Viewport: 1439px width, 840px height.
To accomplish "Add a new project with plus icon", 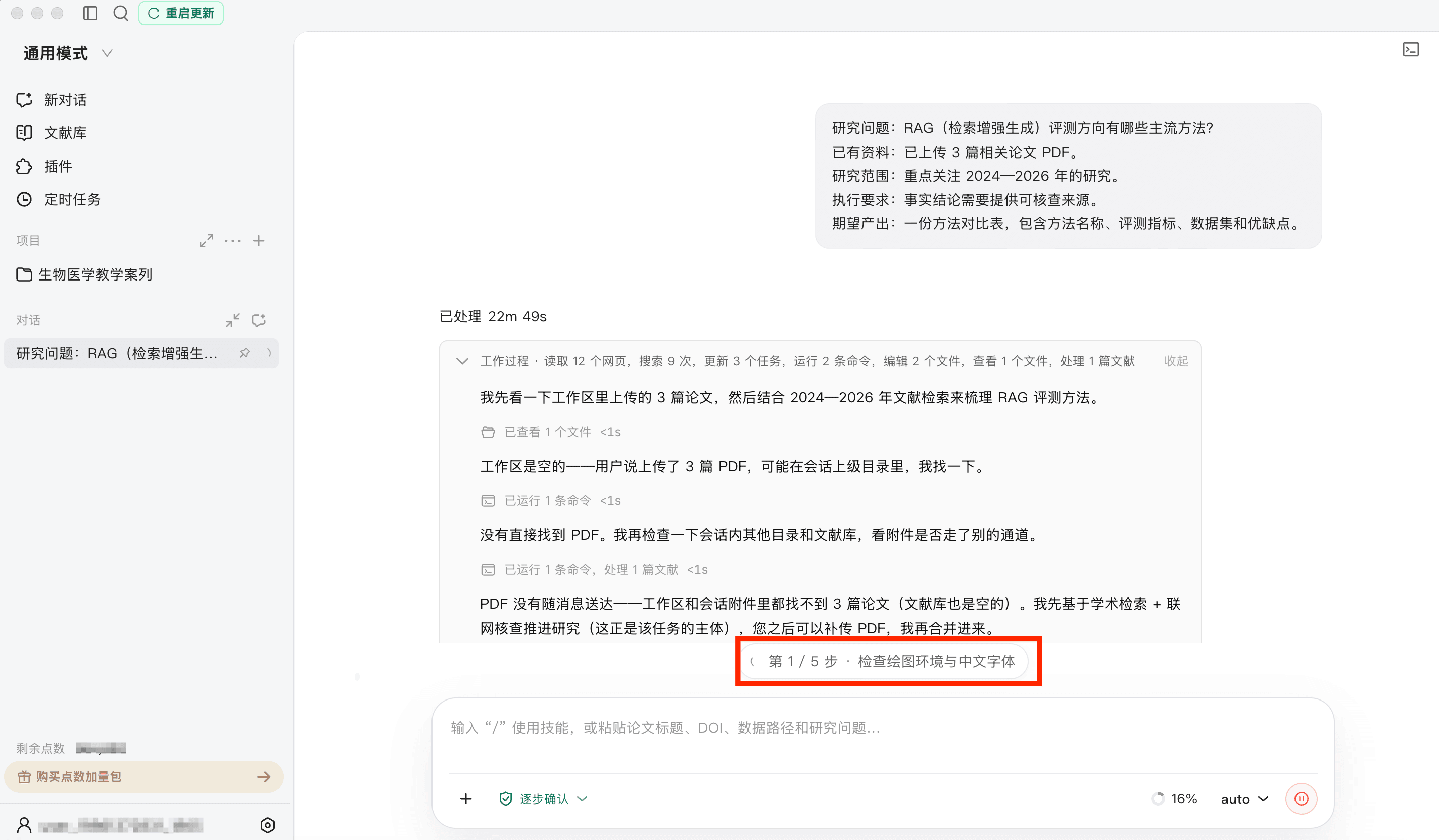I will point(259,241).
